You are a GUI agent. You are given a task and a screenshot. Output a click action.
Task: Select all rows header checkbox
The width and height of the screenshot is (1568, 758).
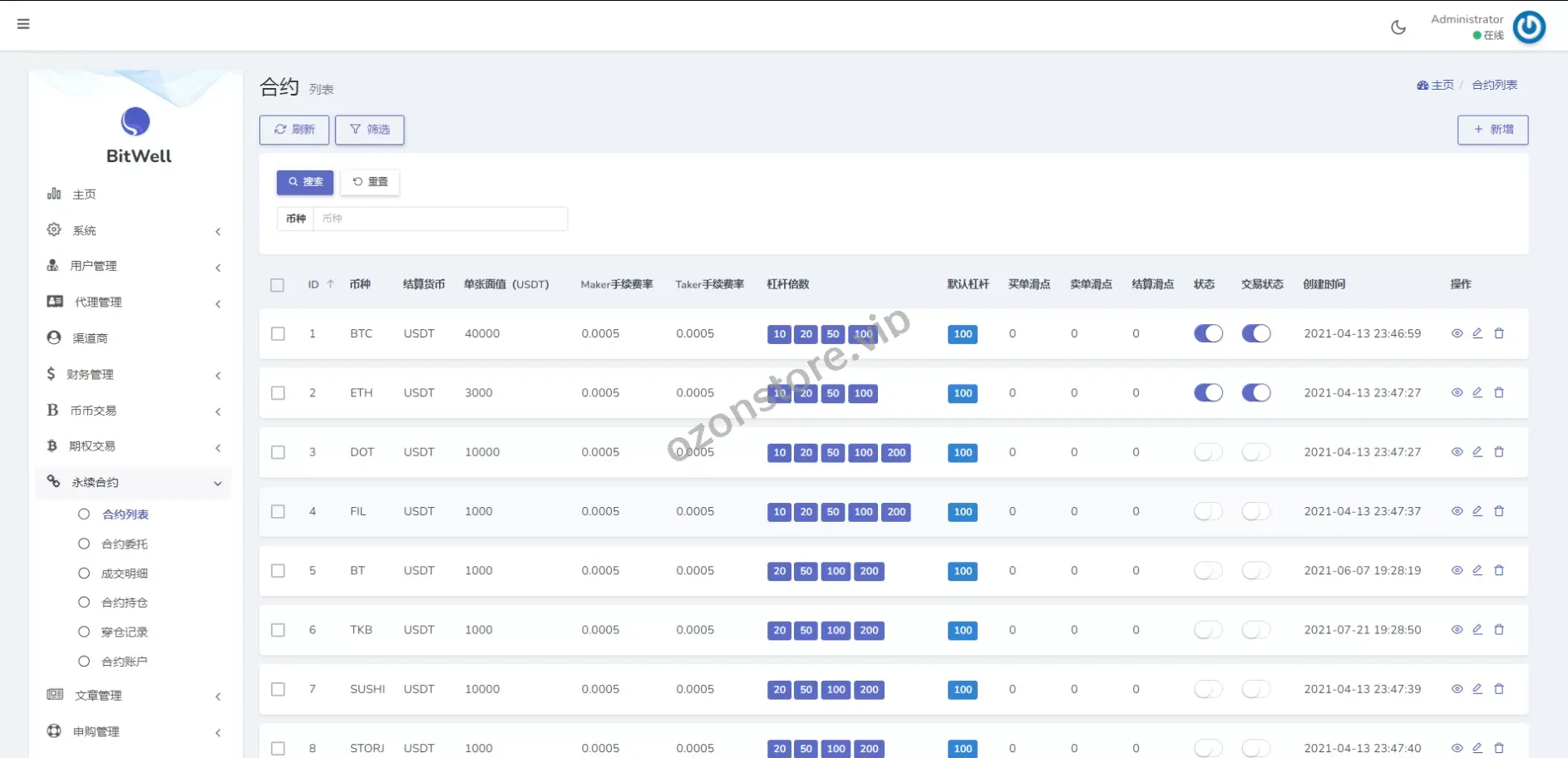[278, 285]
